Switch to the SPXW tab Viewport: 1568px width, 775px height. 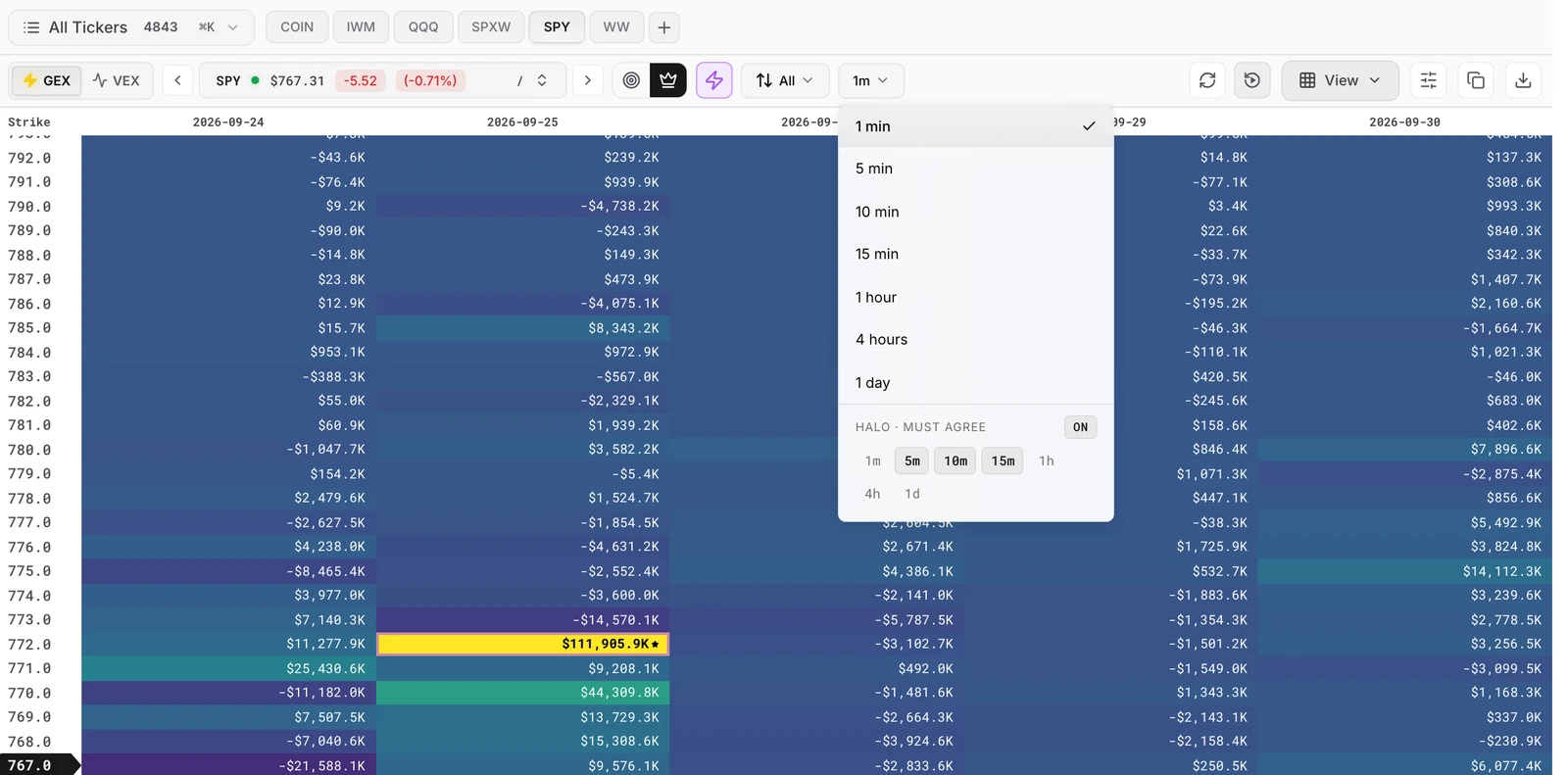pyautogui.click(x=491, y=27)
